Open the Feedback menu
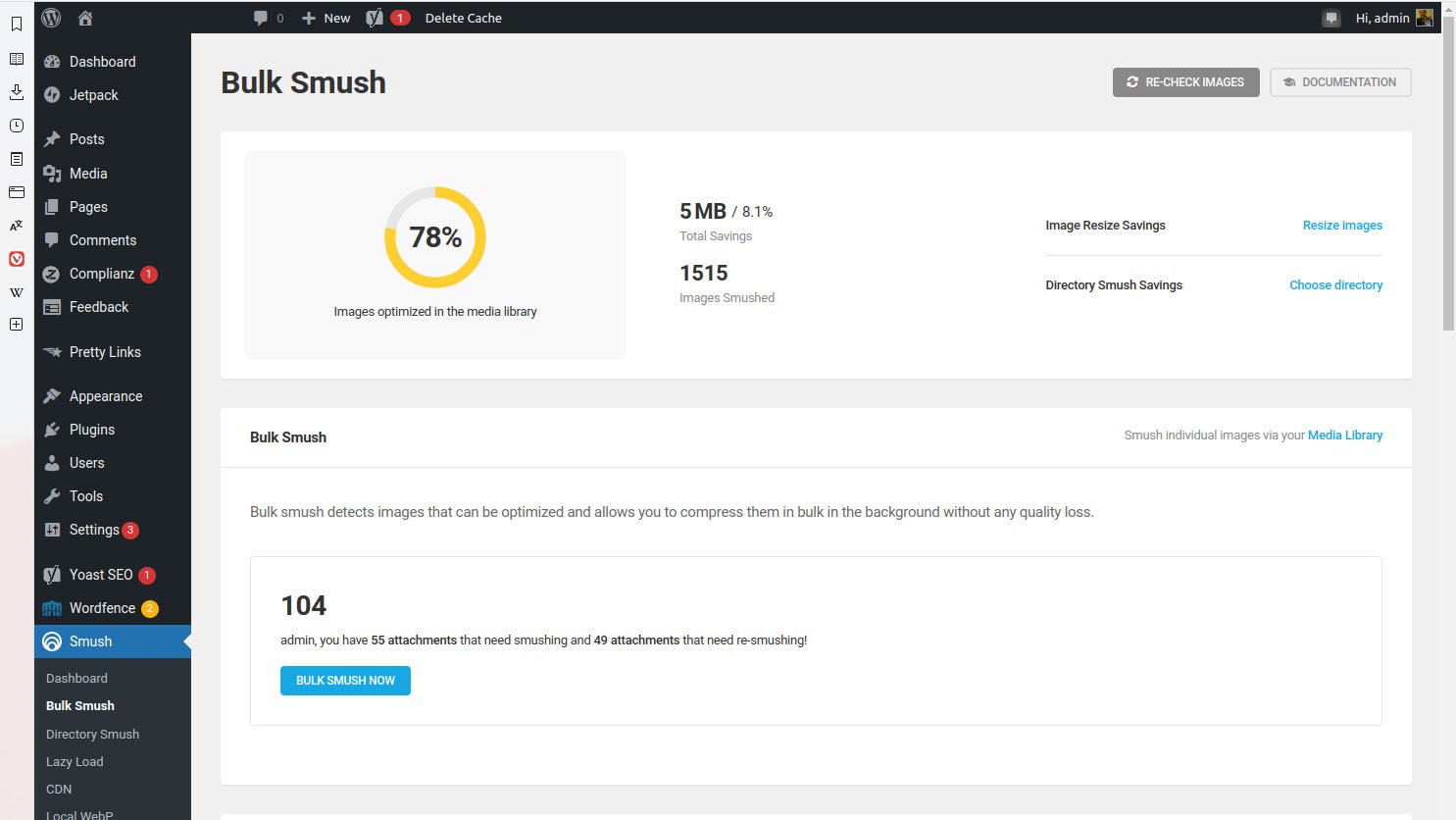 point(113,307)
